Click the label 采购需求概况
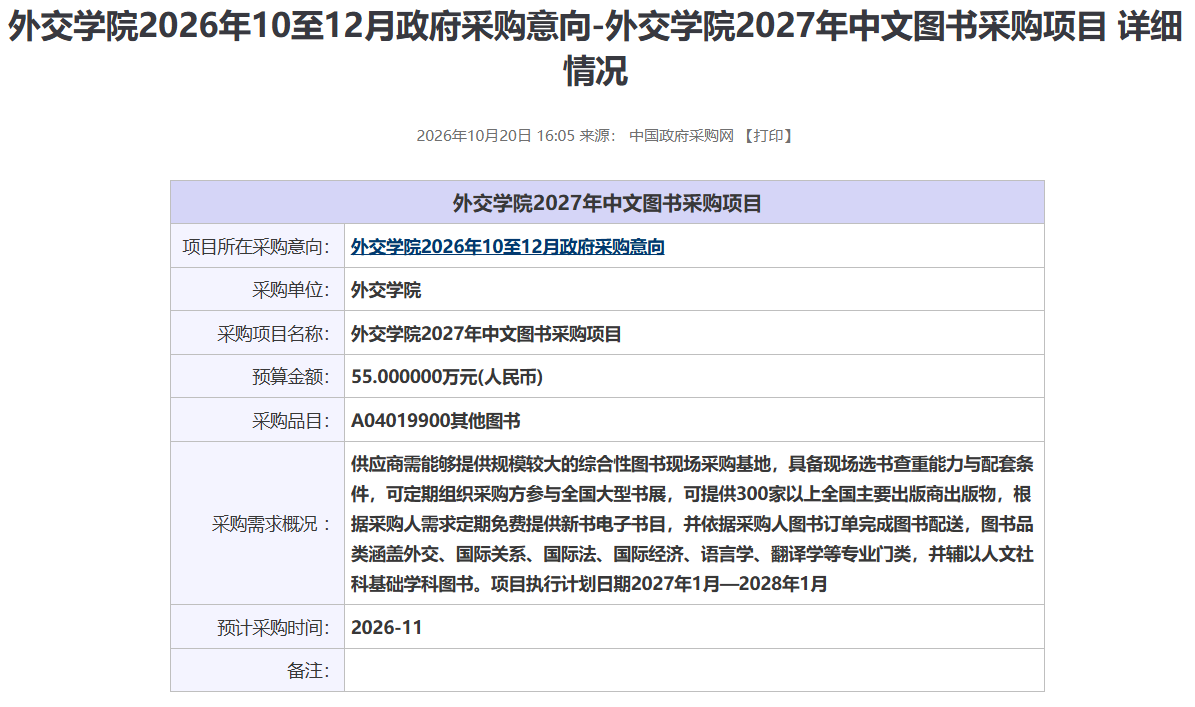The image size is (1195, 707). [271, 524]
